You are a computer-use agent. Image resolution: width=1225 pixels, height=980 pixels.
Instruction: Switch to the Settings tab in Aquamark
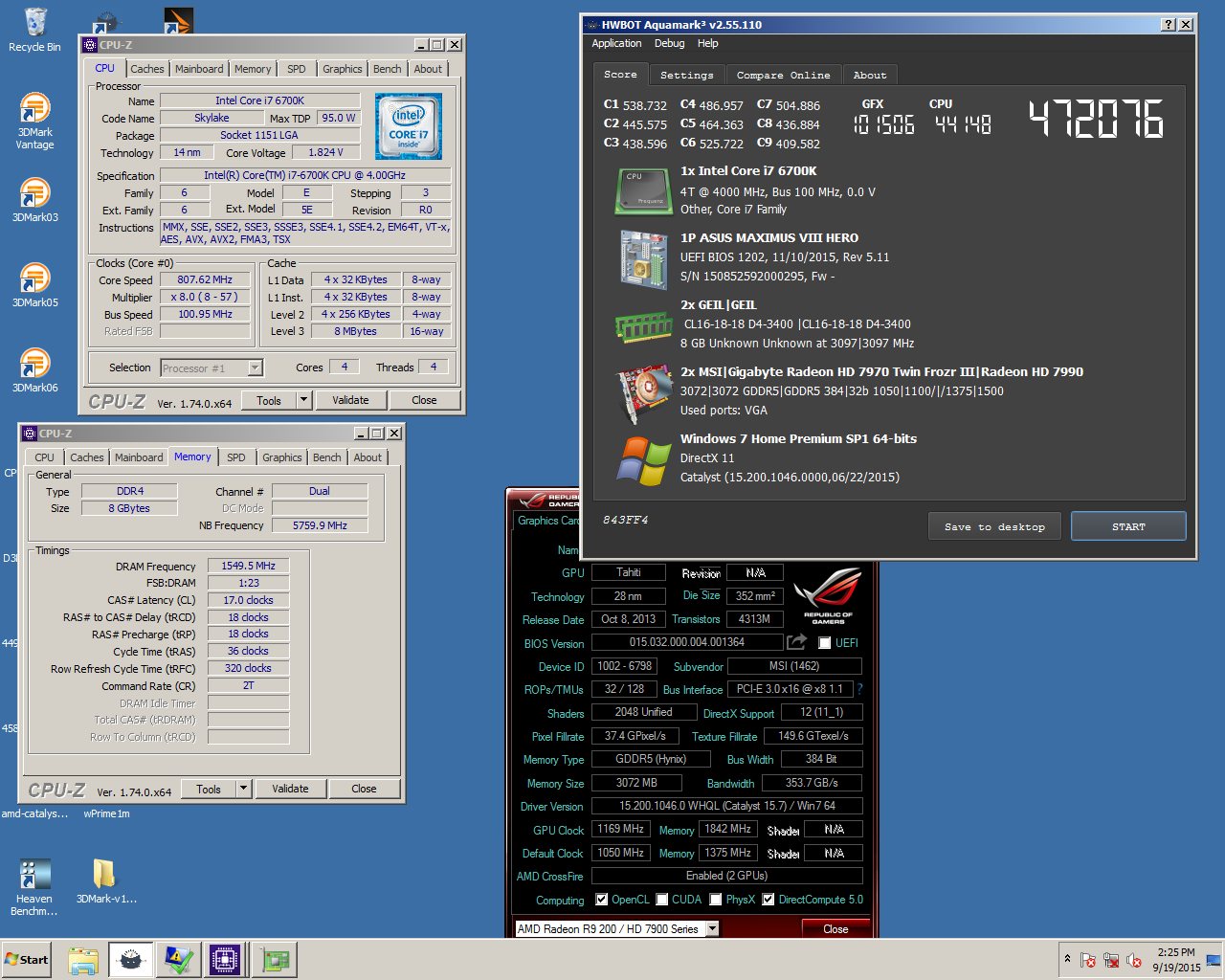[x=686, y=75]
